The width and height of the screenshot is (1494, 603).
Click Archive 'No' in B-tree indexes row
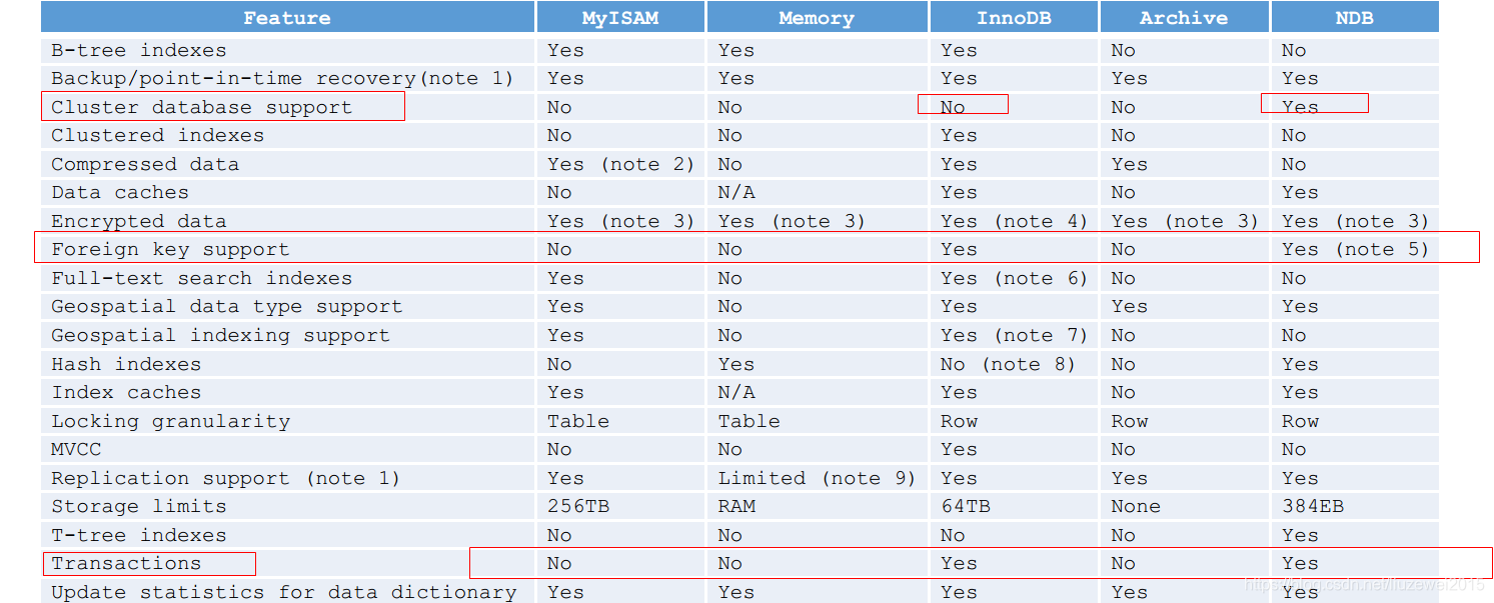click(1124, 50)
